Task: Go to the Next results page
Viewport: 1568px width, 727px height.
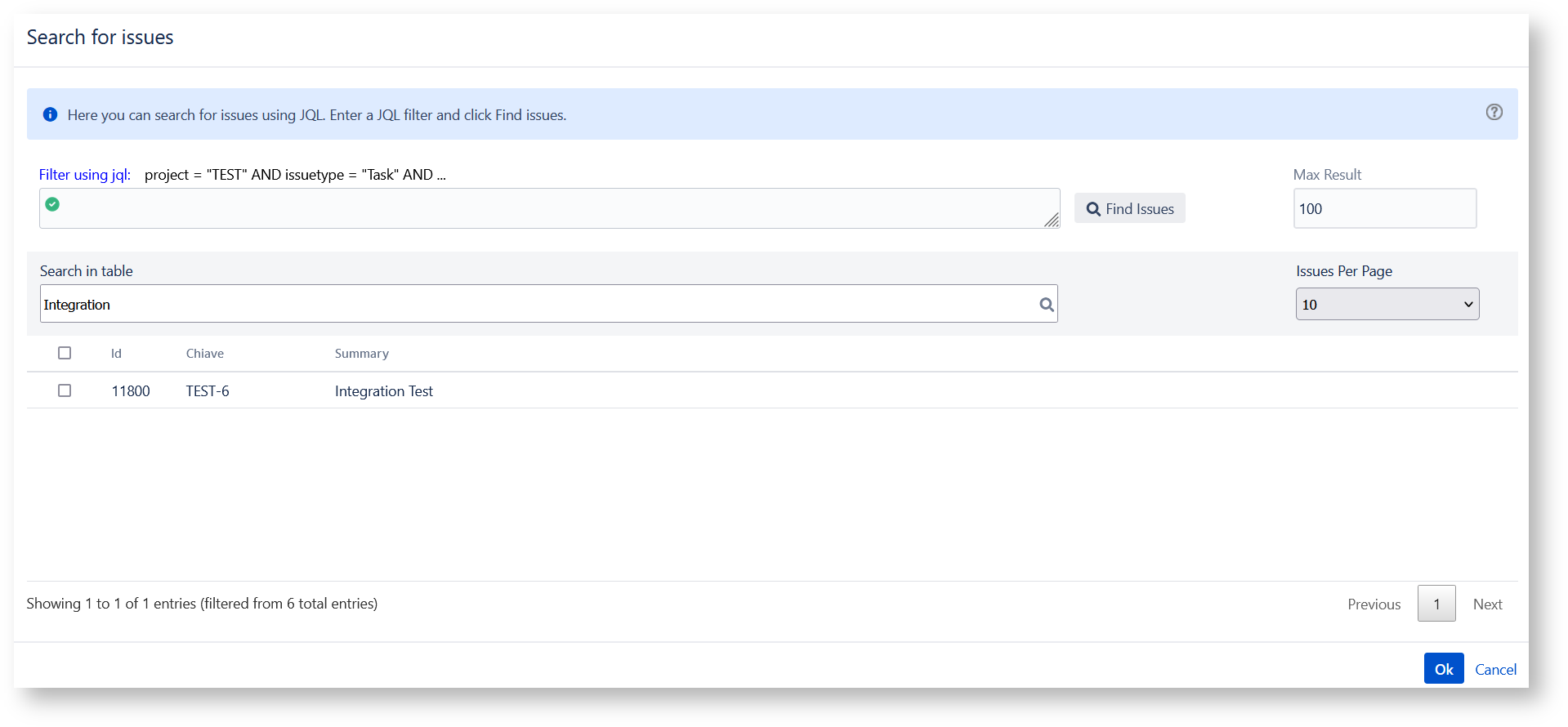Action: (x=1487, y=604)
